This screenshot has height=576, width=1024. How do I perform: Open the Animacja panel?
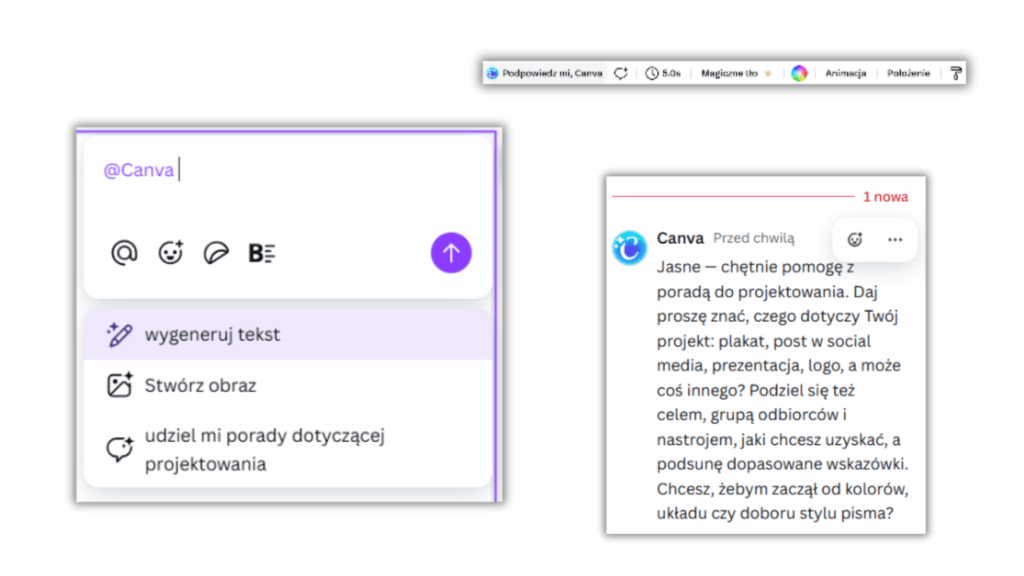(845, 73)
